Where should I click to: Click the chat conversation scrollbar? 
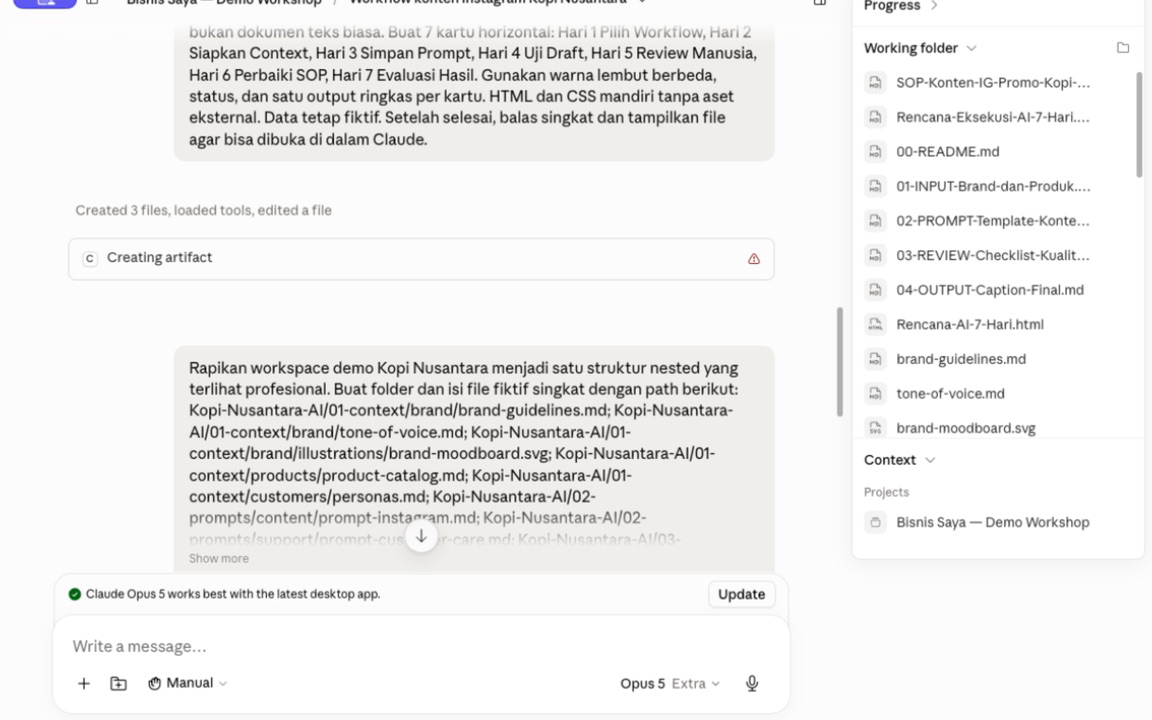(x=840, y=361)
